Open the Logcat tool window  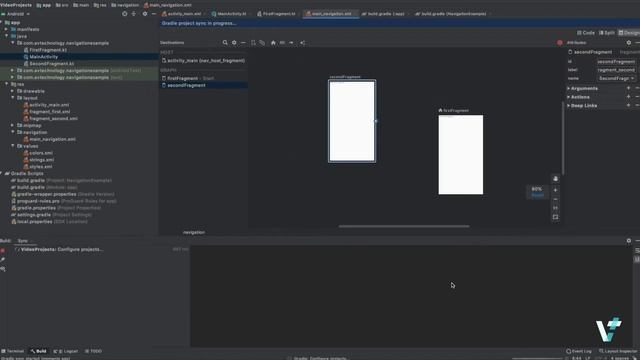66,351
